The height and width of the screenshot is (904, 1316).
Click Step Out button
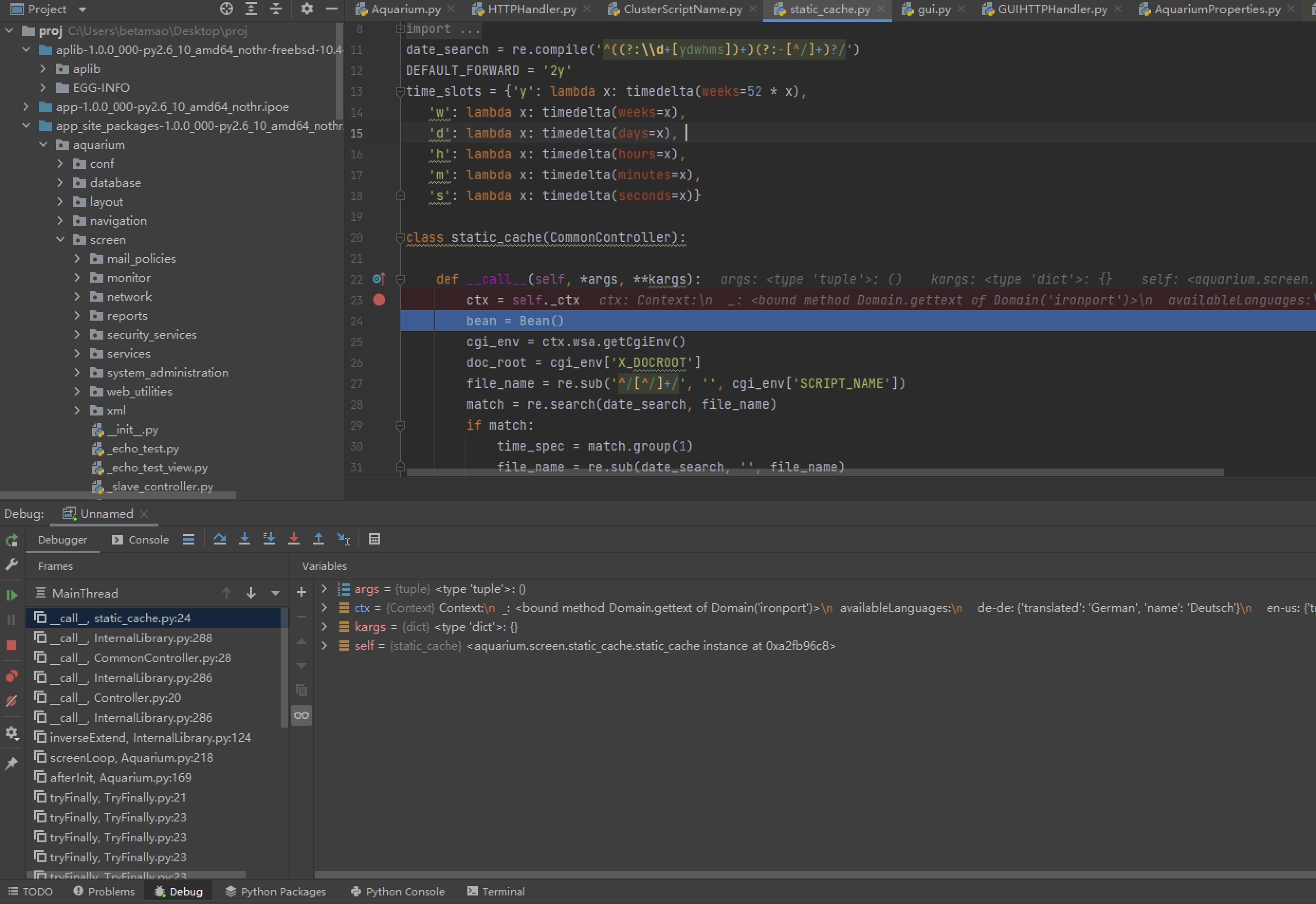point(319,539)
